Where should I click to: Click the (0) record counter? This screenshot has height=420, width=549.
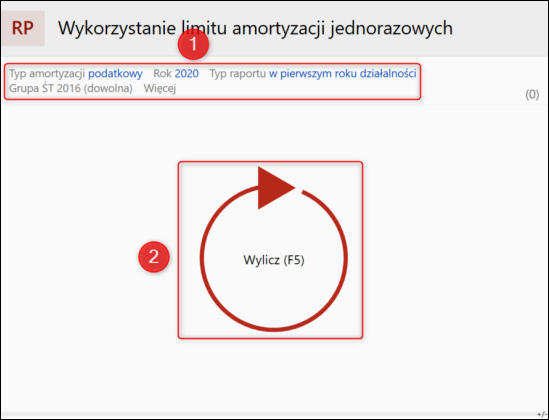coord(532,94)
